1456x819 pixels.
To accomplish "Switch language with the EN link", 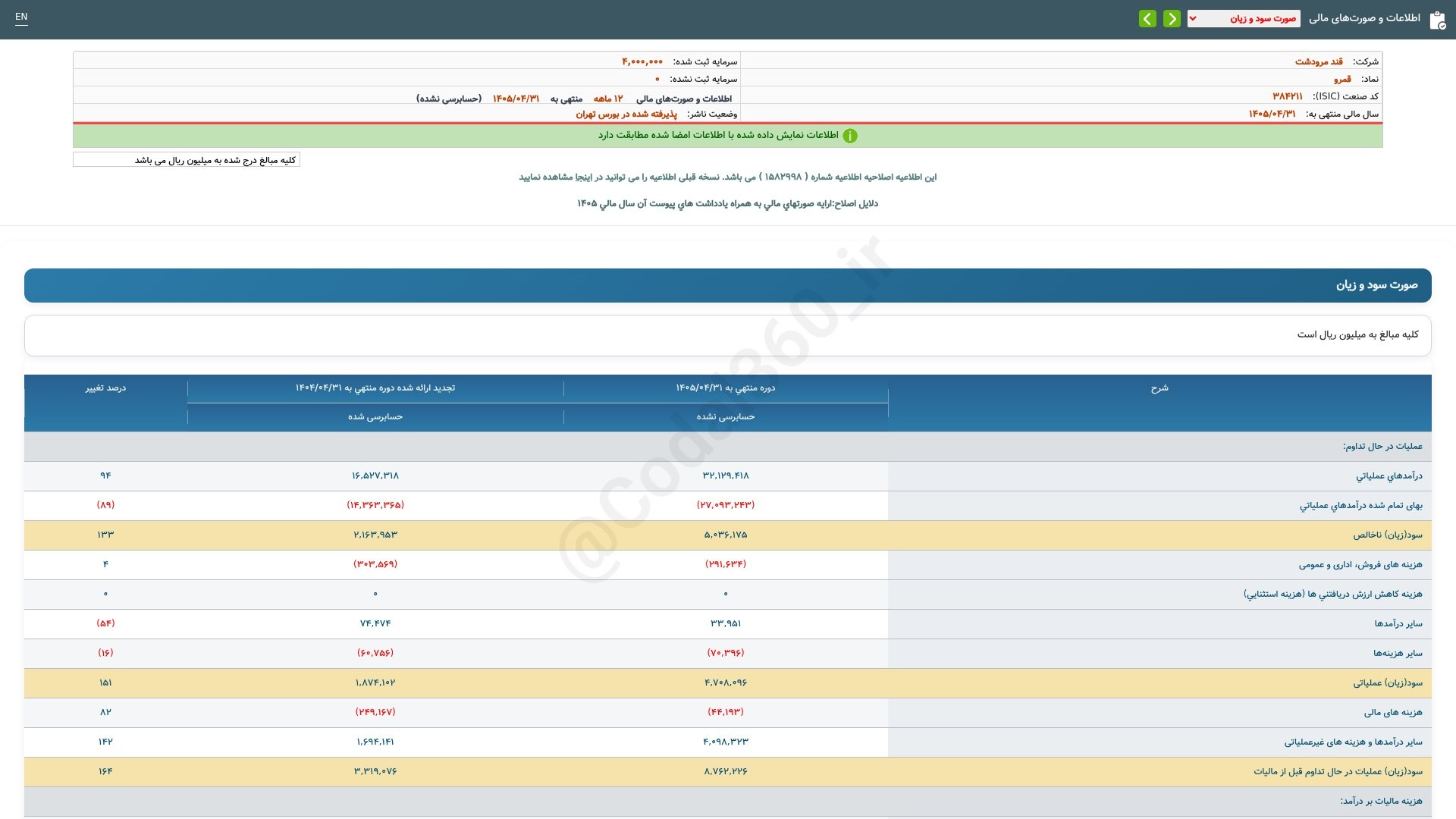I will (21, 17).
